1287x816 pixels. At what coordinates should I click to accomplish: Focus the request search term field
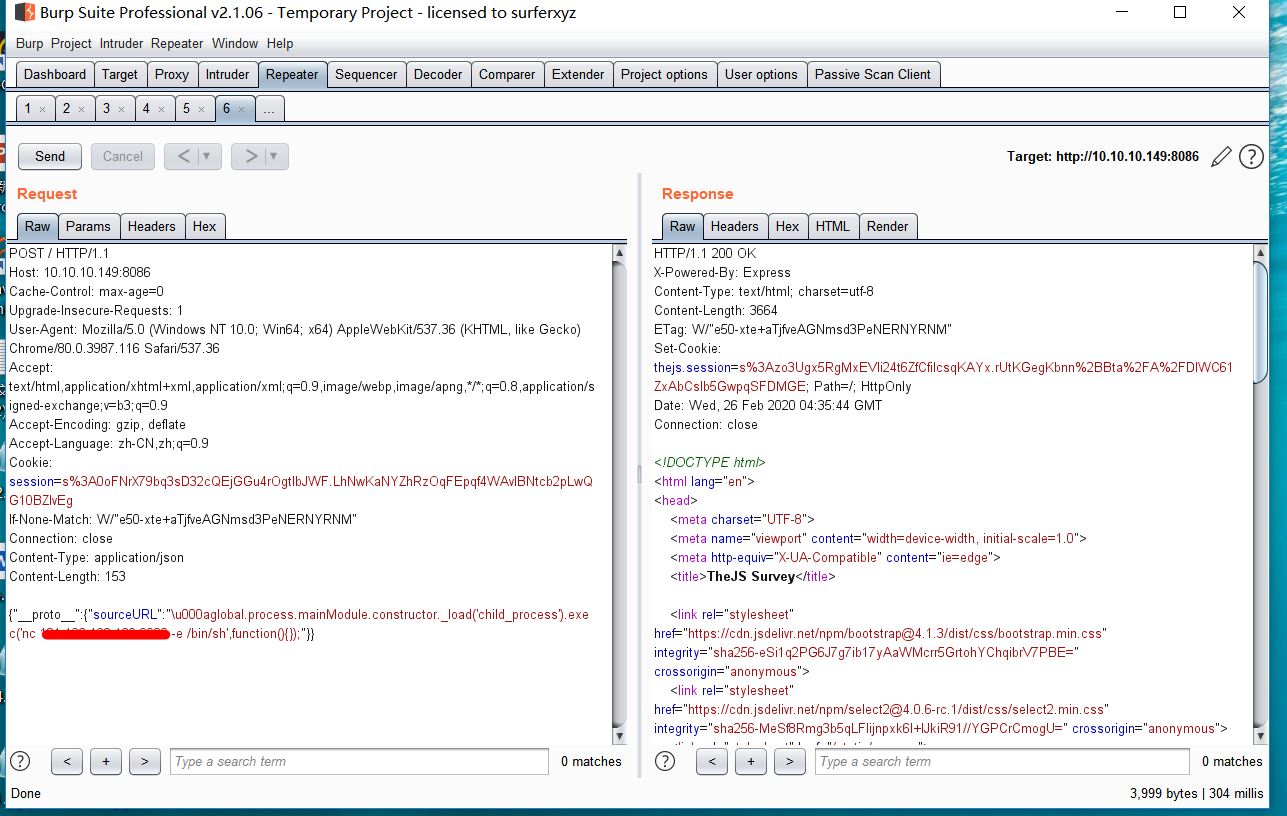click(359, 761)
